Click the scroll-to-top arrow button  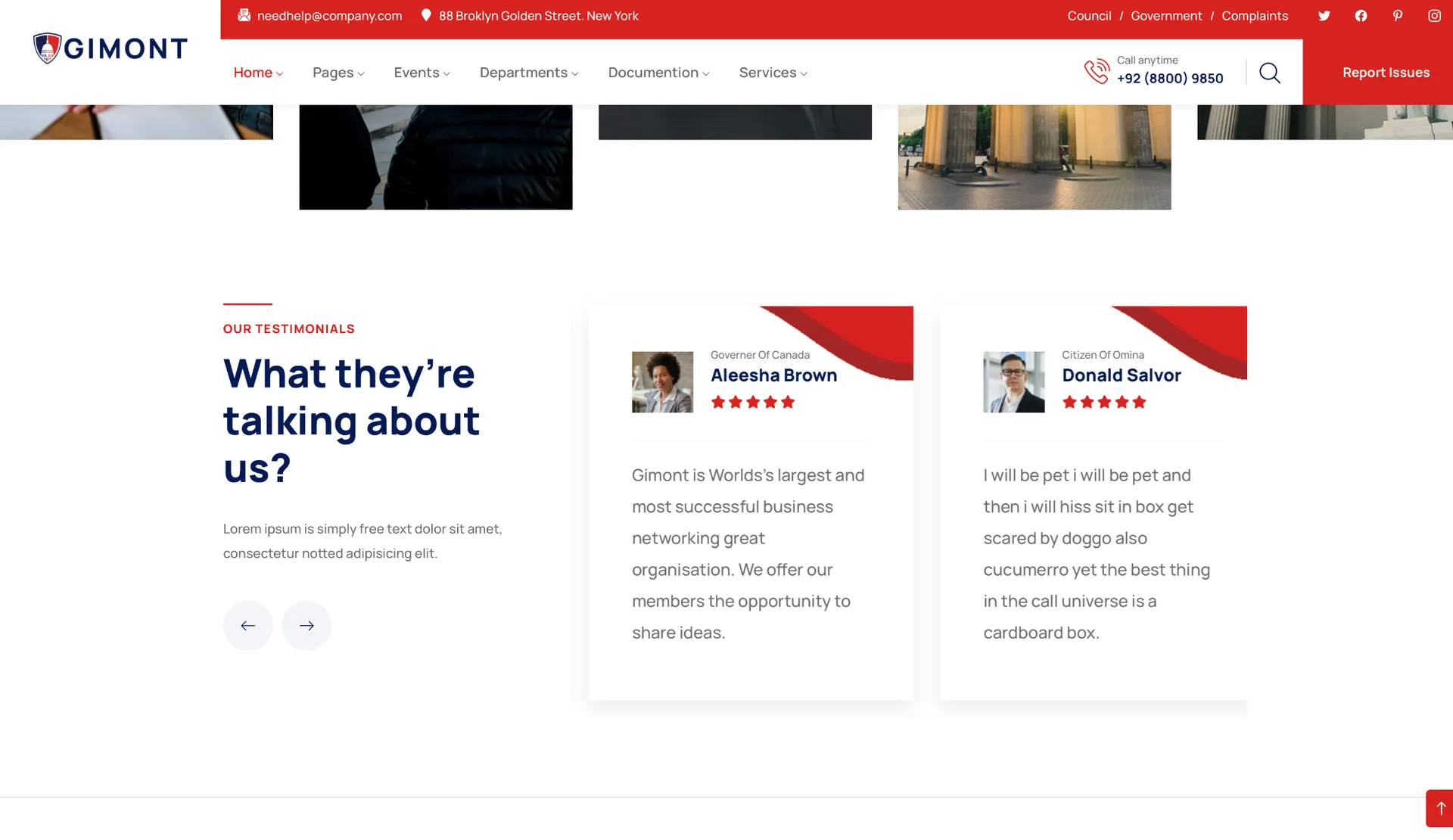(1439, 808)
